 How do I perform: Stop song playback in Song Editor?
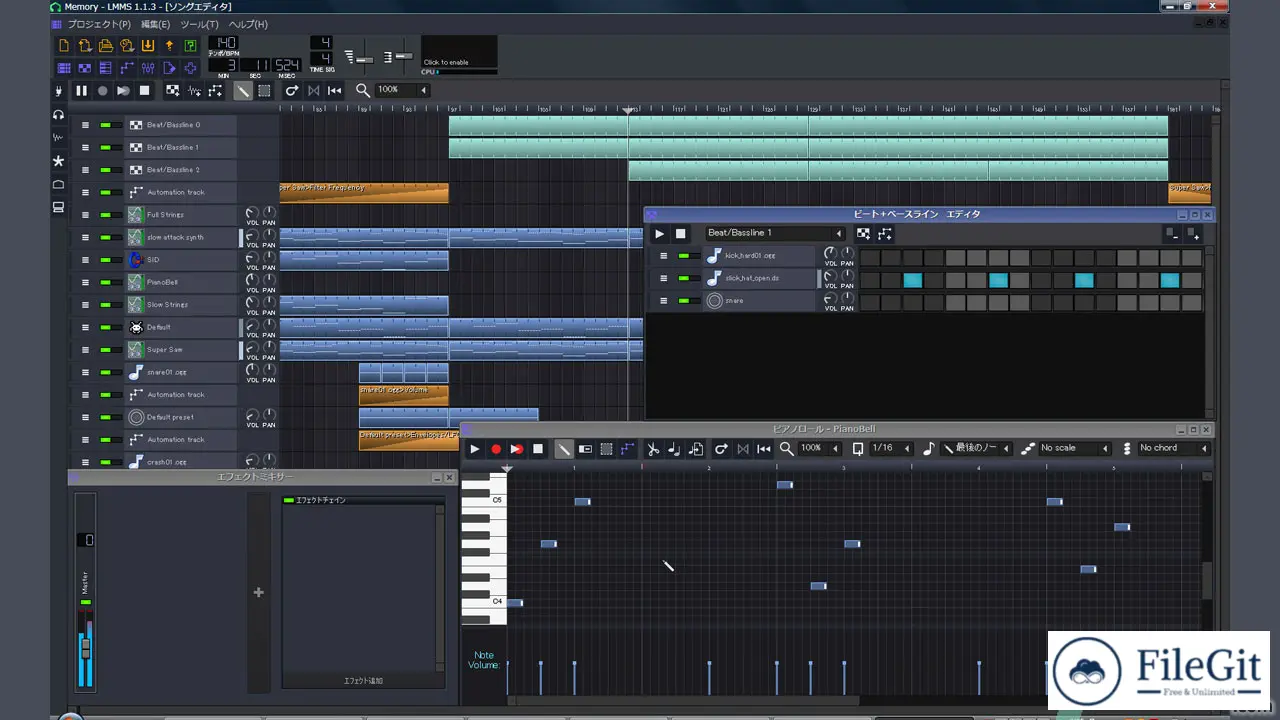coord(144,90)
